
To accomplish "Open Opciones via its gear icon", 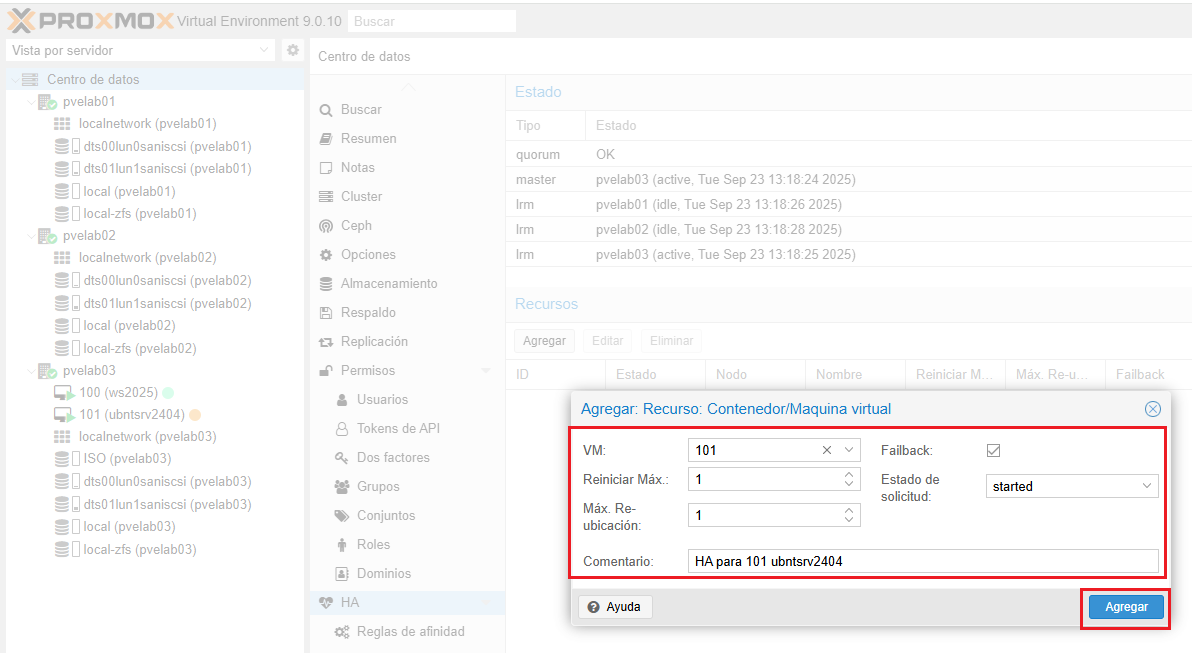I will pyautogui.click(x=326, y=255).
